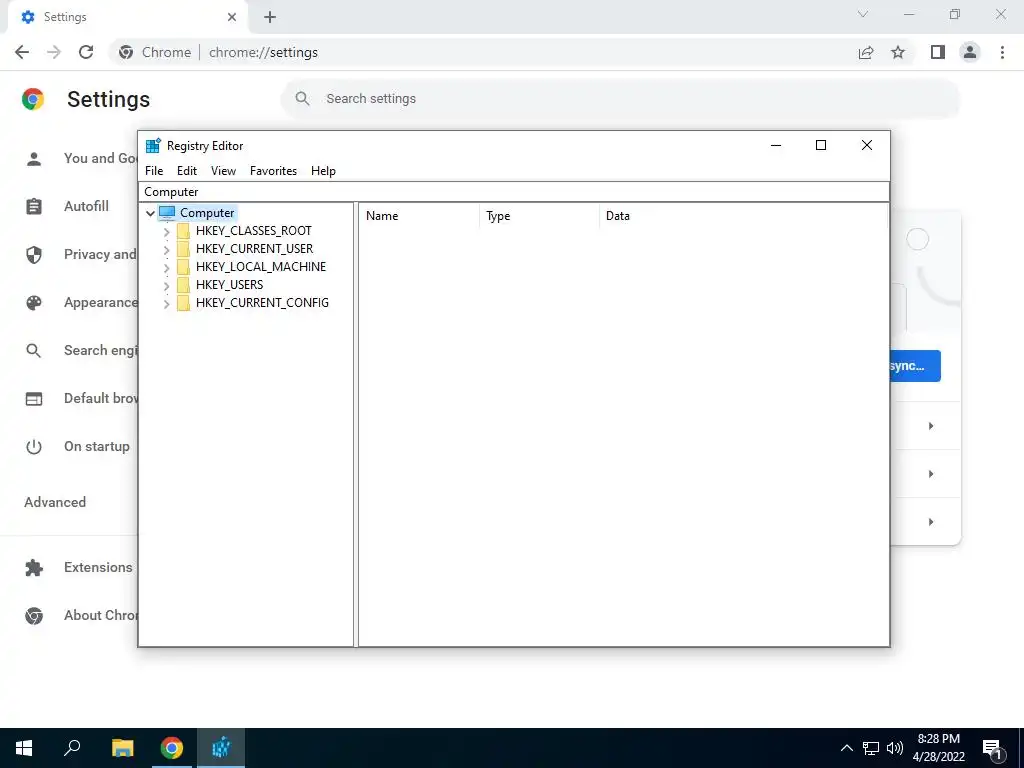Select HKEY_CURRENT_USER in the tree

(x=254, y=249)
